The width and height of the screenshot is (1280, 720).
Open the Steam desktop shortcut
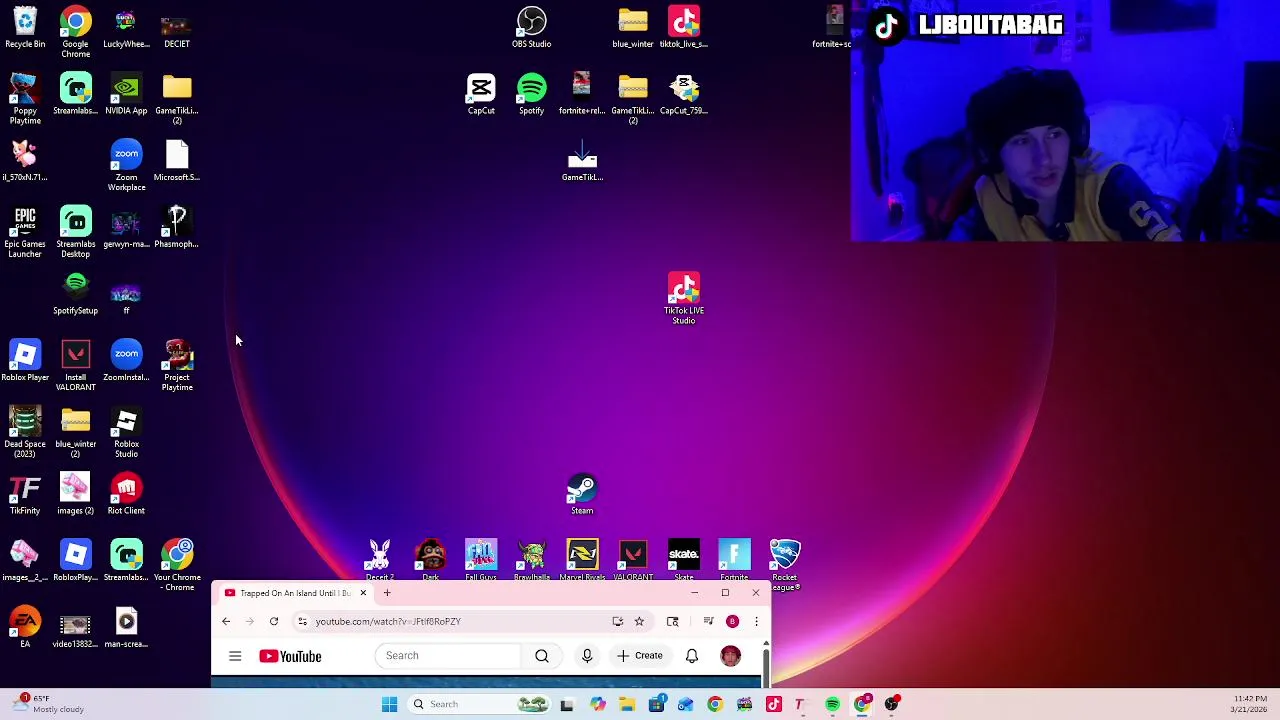coord(582,495)
